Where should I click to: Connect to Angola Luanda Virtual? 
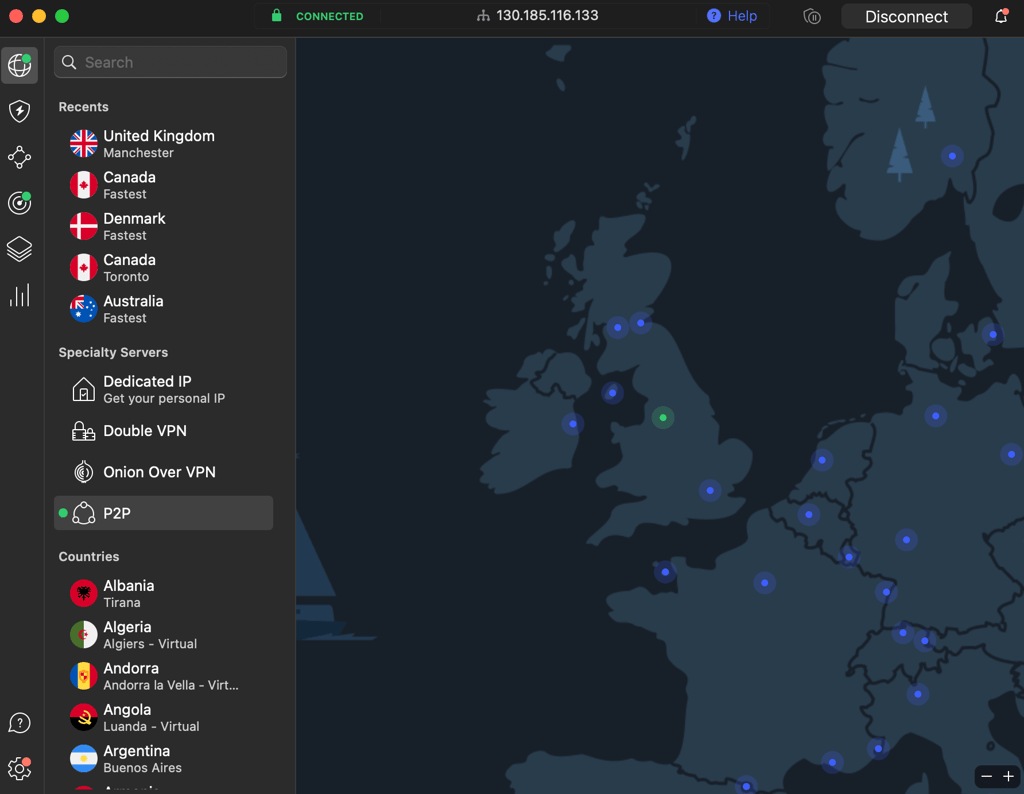click(163, 718)
